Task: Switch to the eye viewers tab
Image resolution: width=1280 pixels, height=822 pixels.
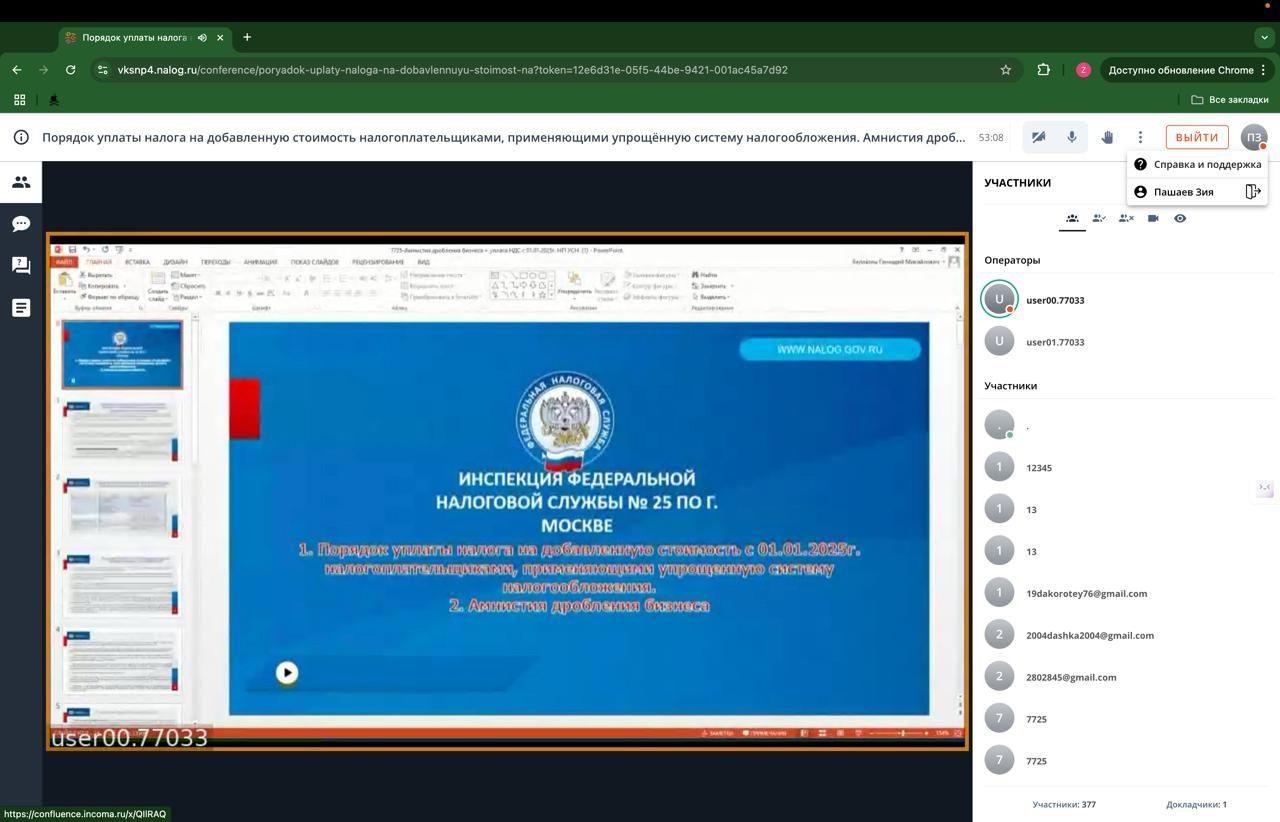Action: point(1180,218)
